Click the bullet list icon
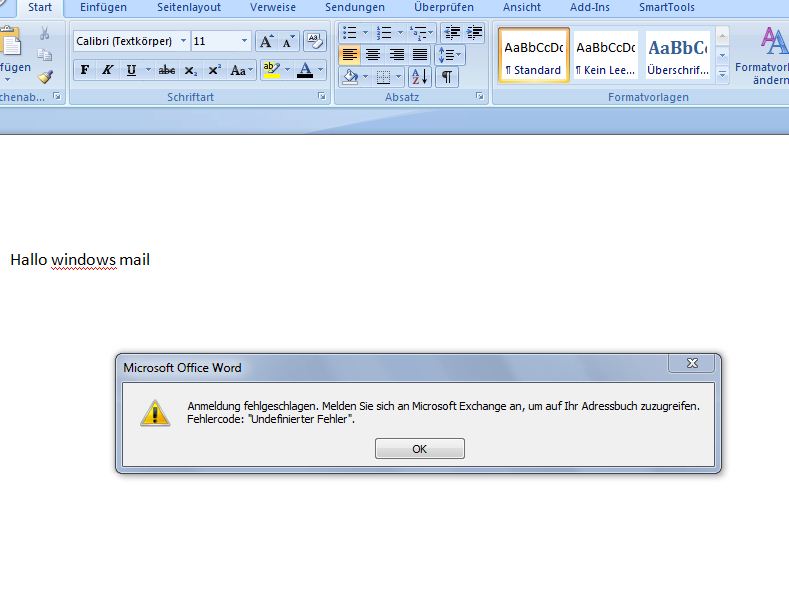The height and width of the screenshot is (614, 789). (x=350, y=33)
